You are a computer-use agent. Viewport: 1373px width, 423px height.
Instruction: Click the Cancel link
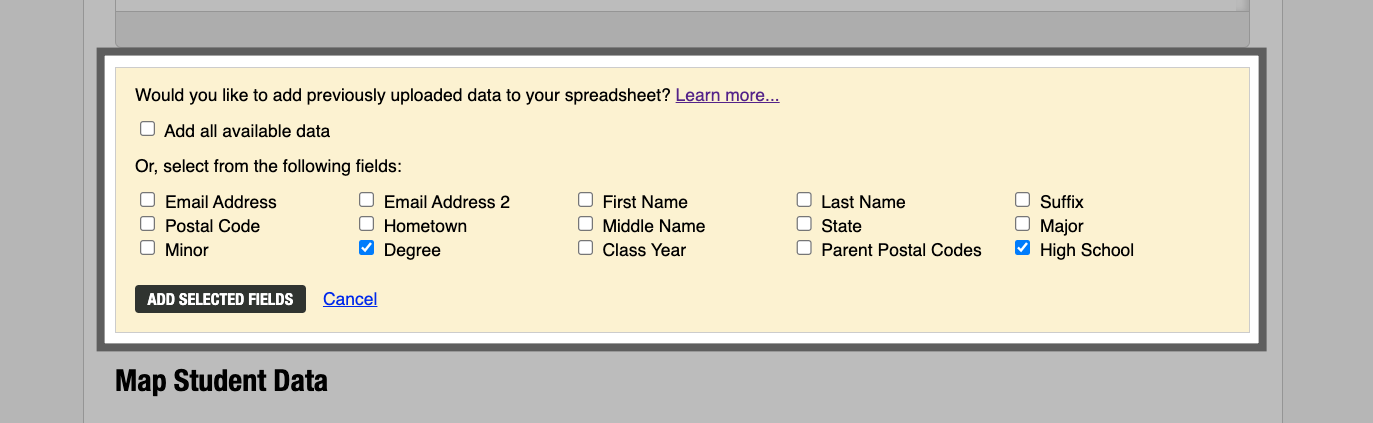pos(350,299)
